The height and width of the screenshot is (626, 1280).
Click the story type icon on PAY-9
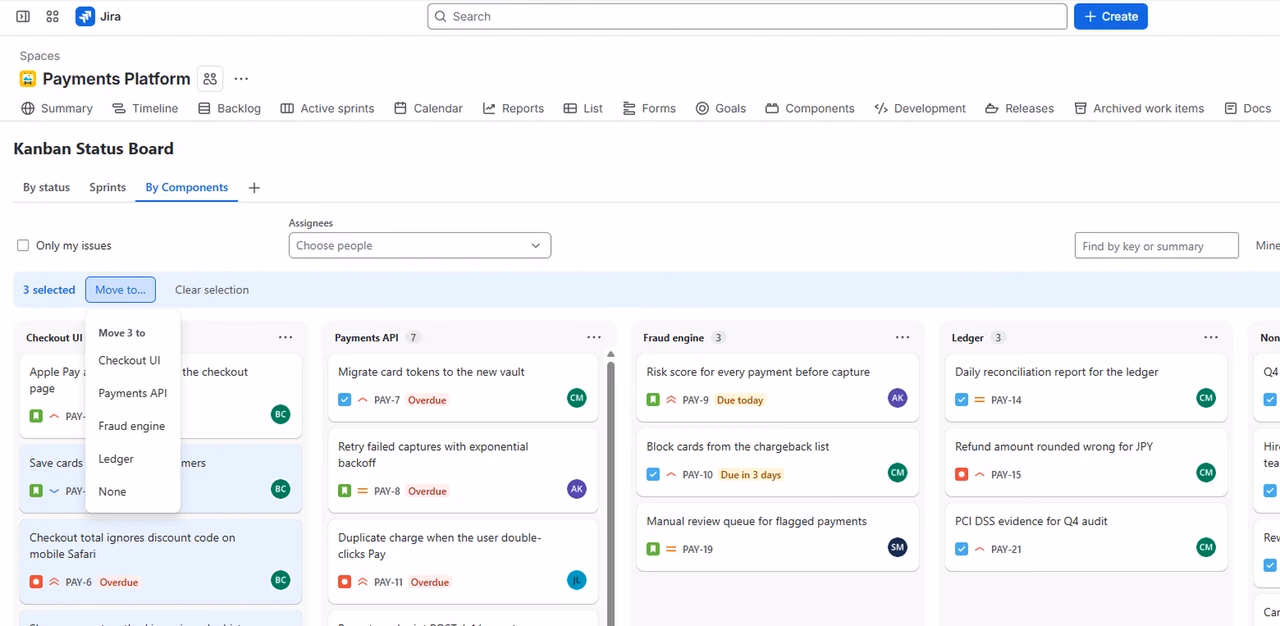pyautogui.click(x=653, y=400)
